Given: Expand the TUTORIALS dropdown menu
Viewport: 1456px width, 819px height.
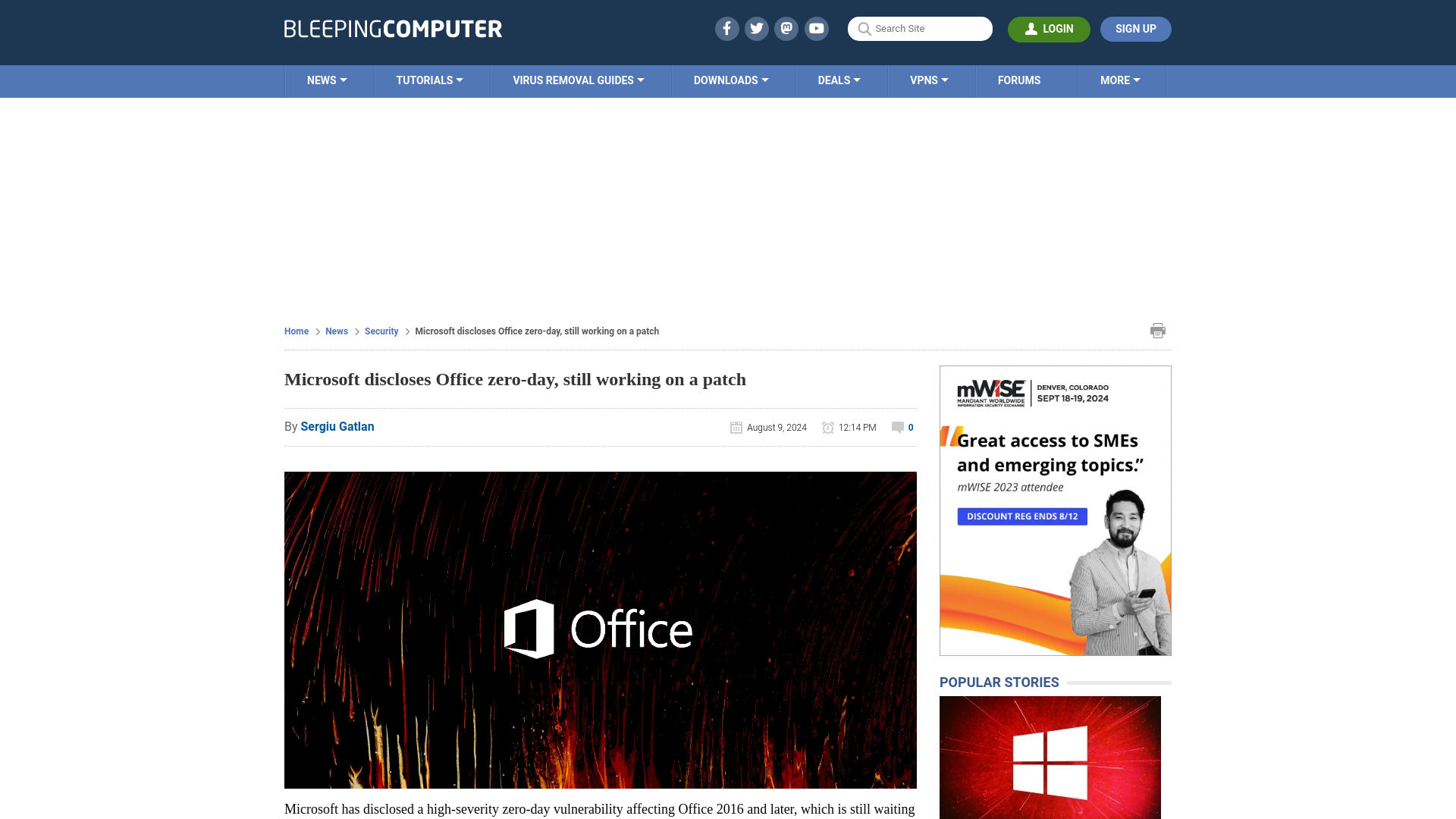Looking at the screenshot, I should 429,80.
